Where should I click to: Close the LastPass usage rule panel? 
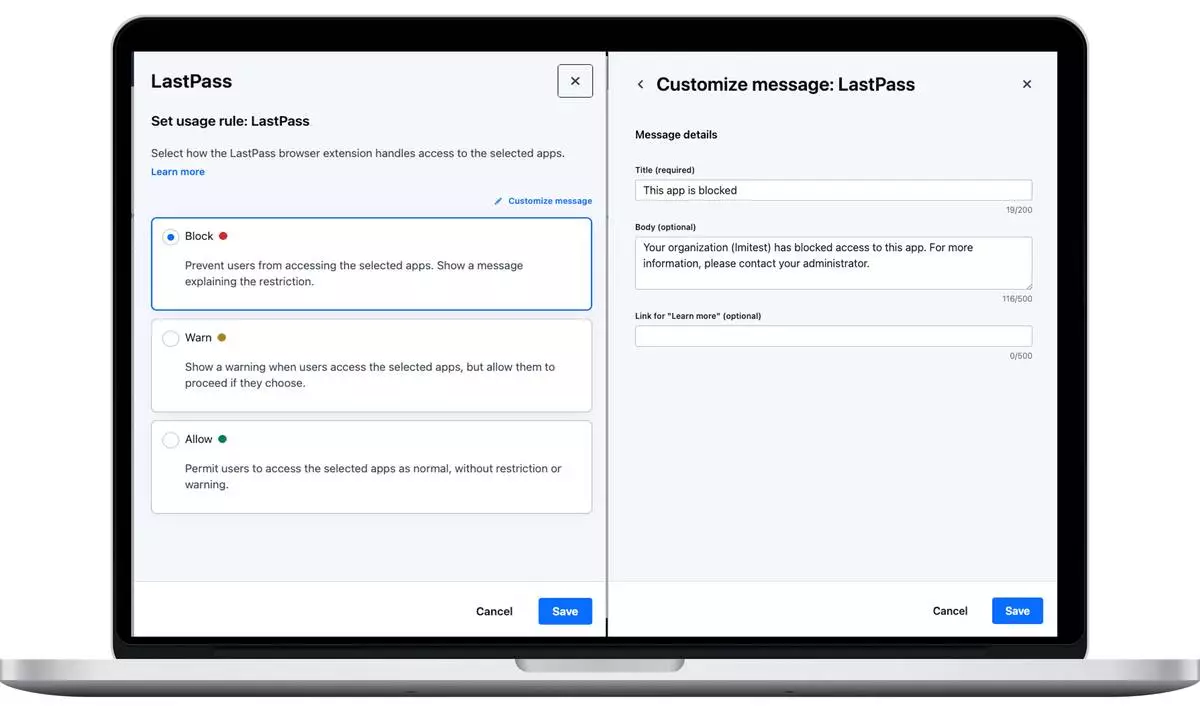574,81
